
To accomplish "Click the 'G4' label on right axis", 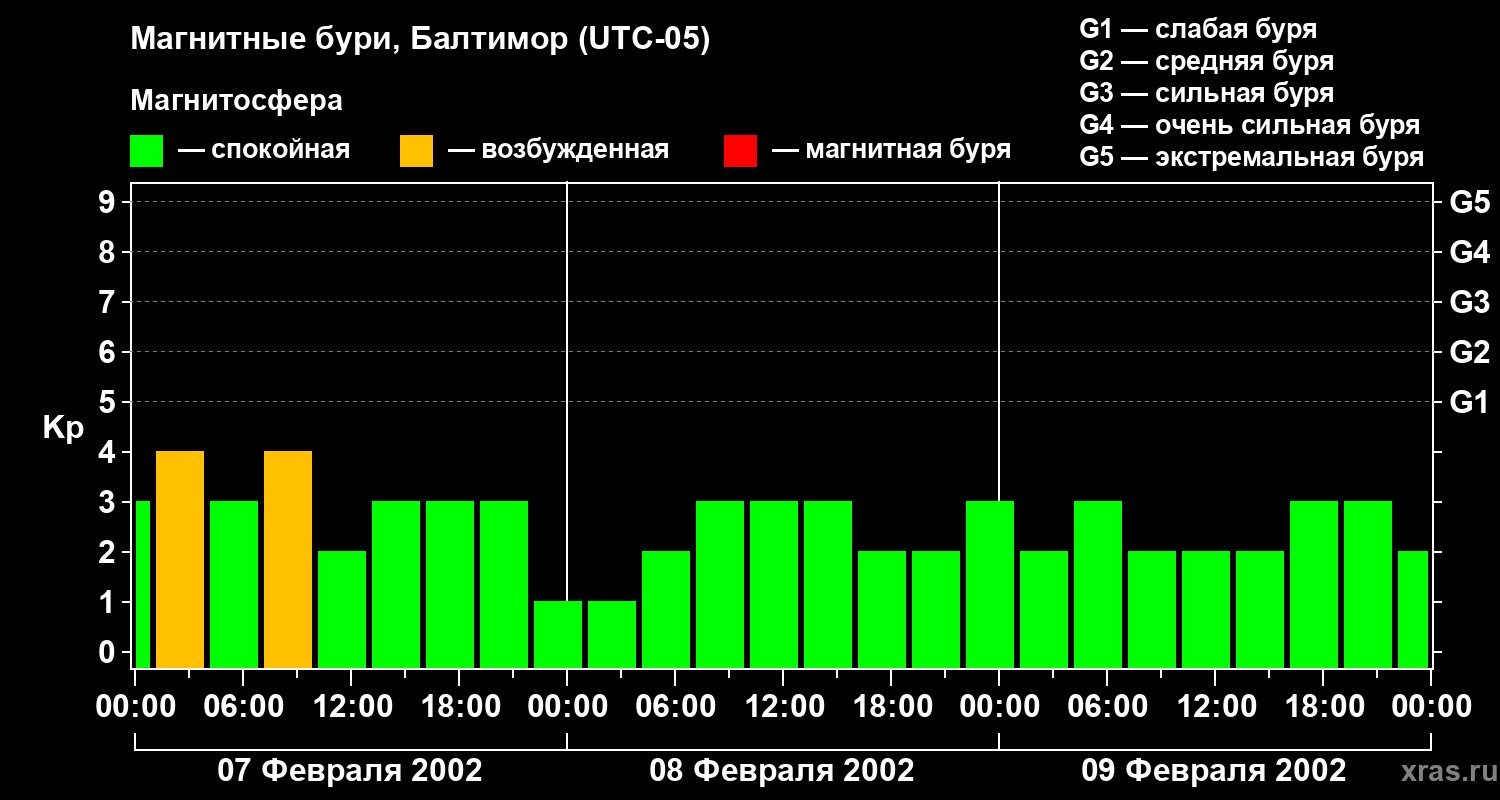I will coord(1469,252).
